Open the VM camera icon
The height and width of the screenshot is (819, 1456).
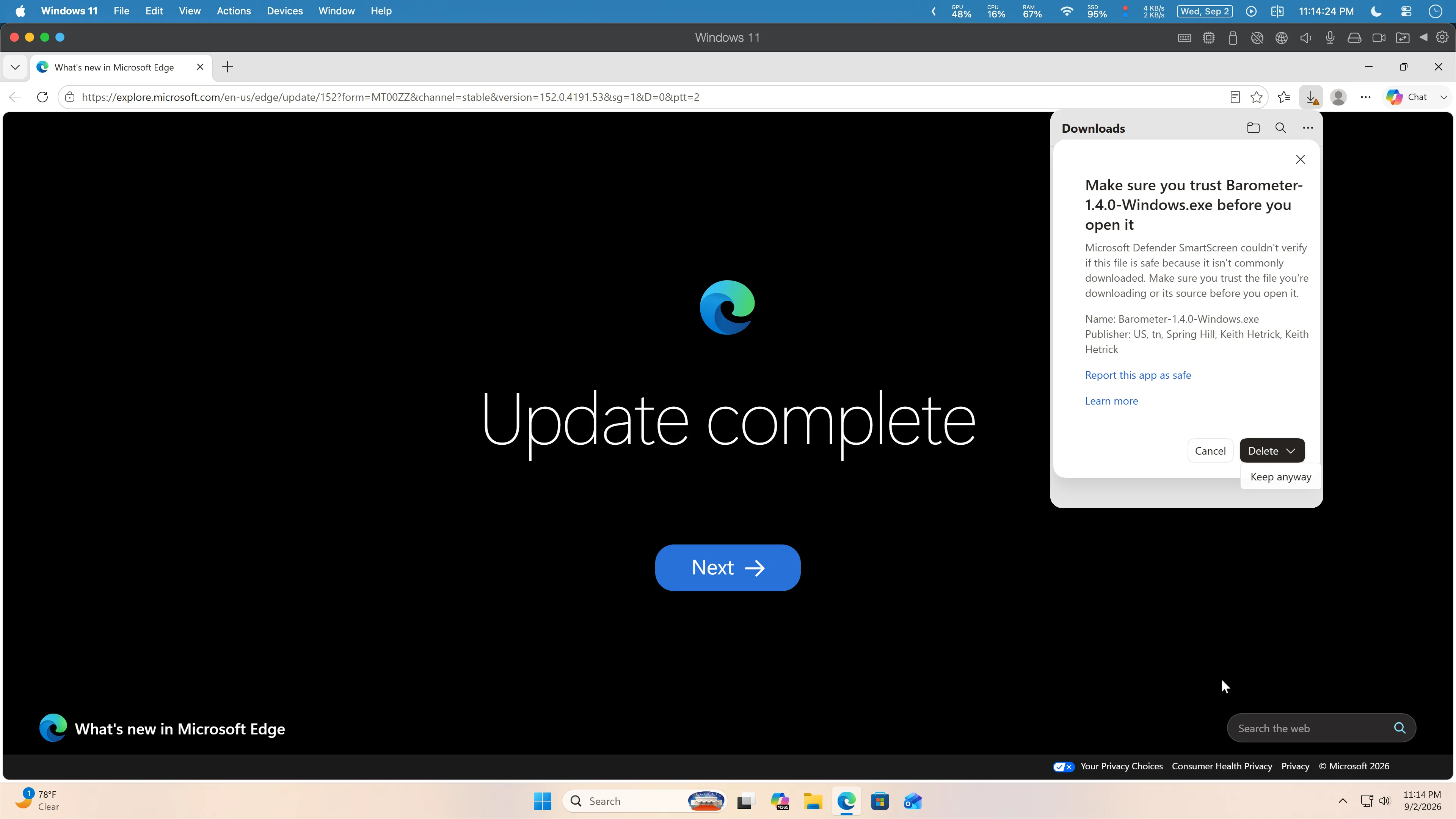click(x=1379, y=38)
